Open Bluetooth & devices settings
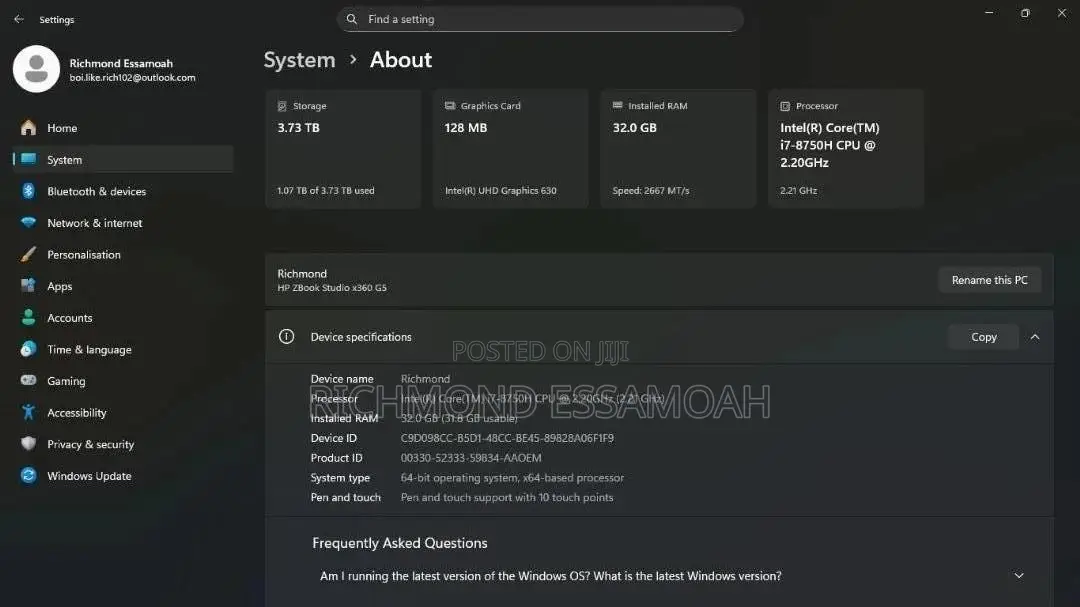1080x607 pixels. coord(123,191)
